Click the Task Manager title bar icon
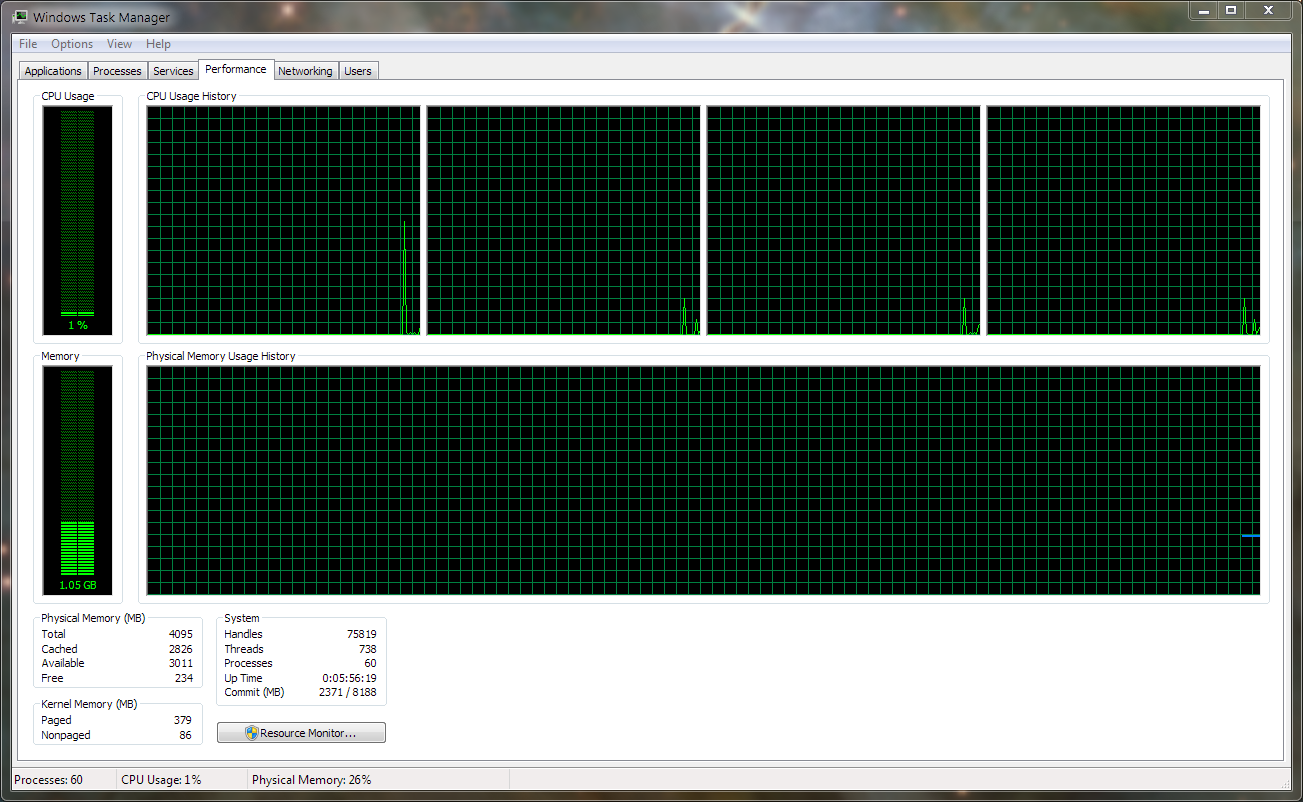1303x802 pixels. pos(20,17)
